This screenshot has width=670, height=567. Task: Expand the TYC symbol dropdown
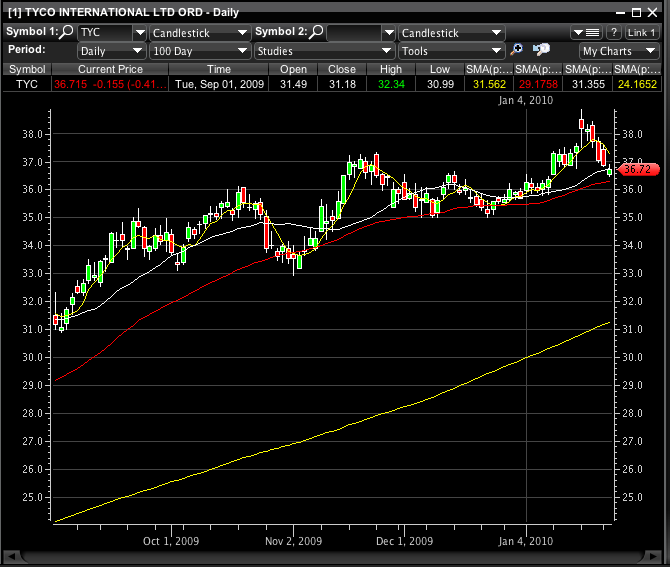click(x=112, y=32)
